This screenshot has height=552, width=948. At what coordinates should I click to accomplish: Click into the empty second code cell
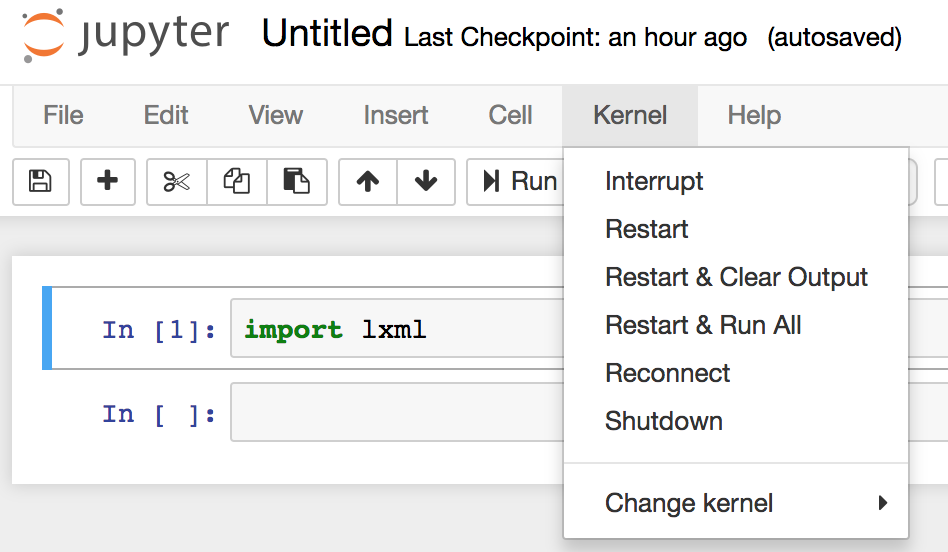coord(398,412)
